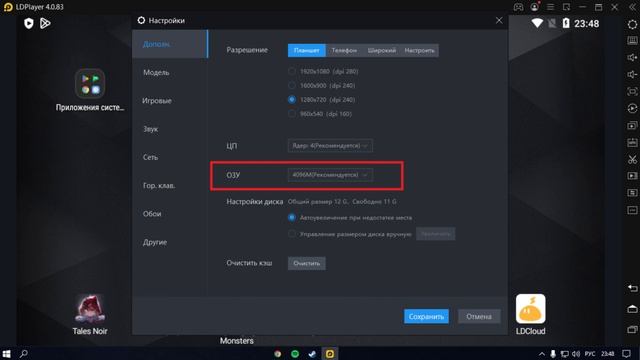
Task: Open user account icon in title bar
Action: [534, 7]
